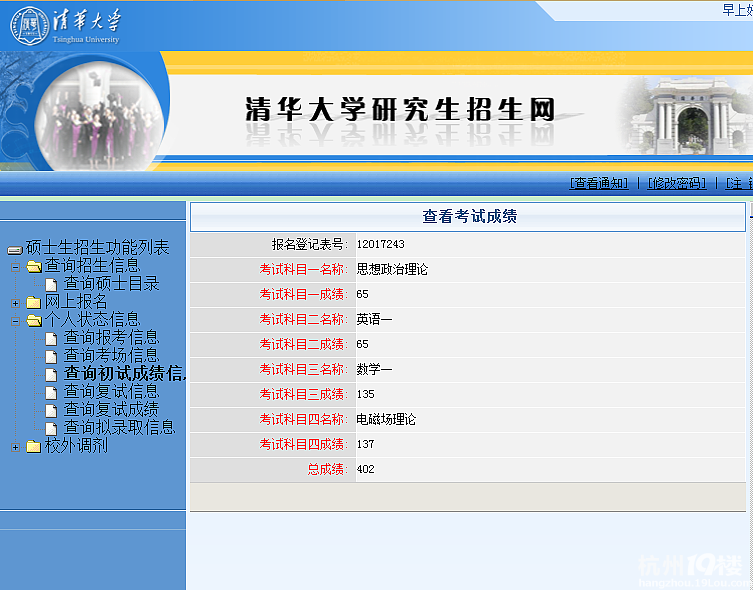Click the folder icon beside 查询招生信息
The width and height of the screenshot is (753, 590).
pos(34,266)
